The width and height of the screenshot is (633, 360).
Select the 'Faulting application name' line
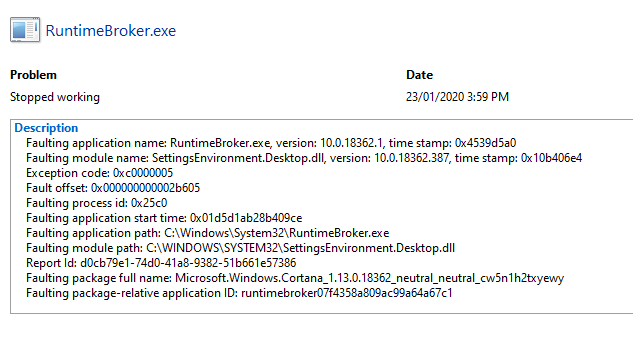click(271, 143)
